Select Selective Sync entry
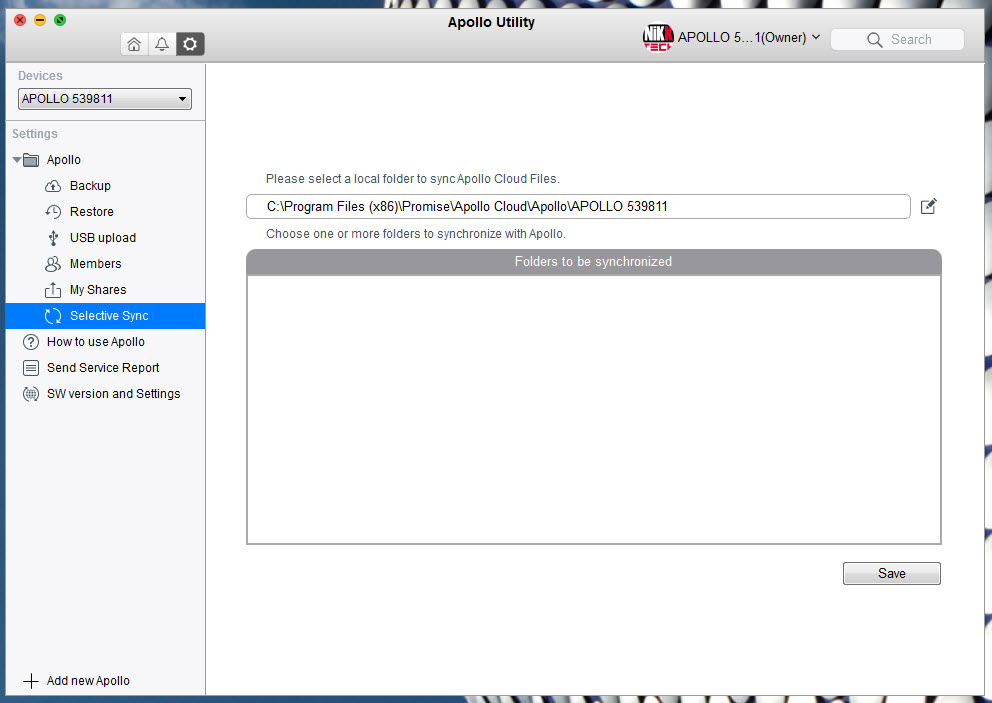Screen dimensions: 992x703 (x=105, y=316)
